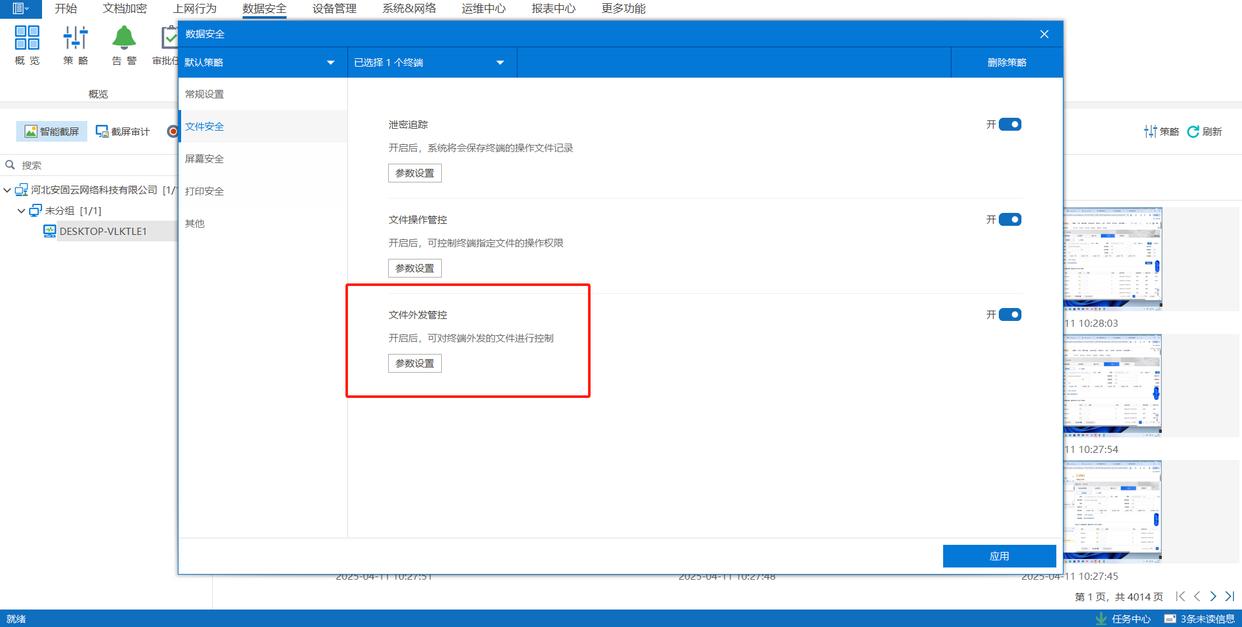
Task: Open the 审批 clipboard icon in ribbon
Action: (169, 38)
